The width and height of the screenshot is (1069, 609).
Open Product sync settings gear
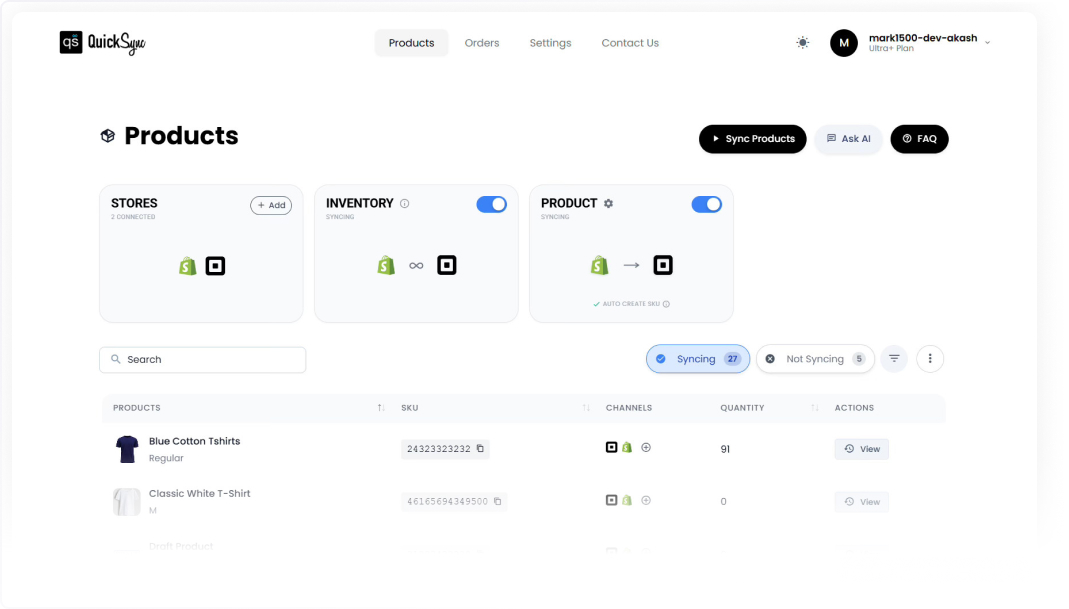point(608,203)
